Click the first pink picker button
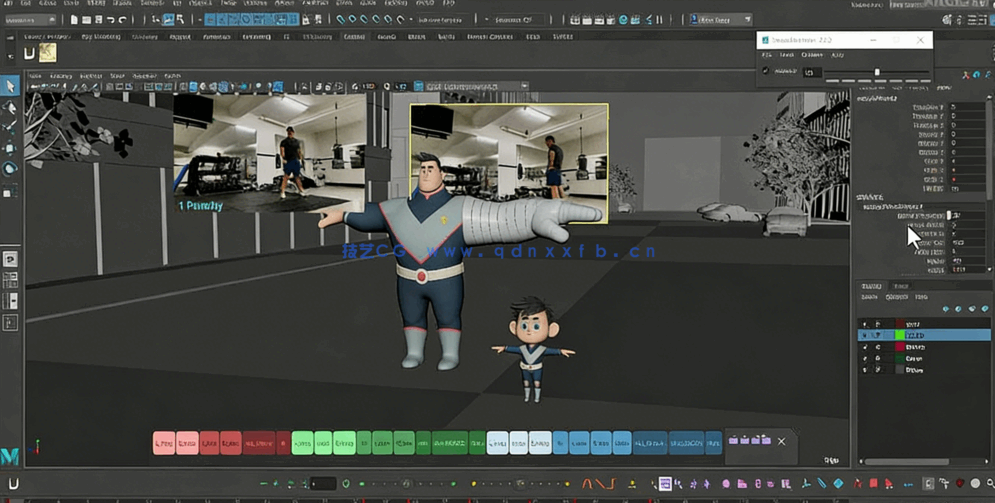The width and height of the screenshot is (995, 503). click(164, 443)
